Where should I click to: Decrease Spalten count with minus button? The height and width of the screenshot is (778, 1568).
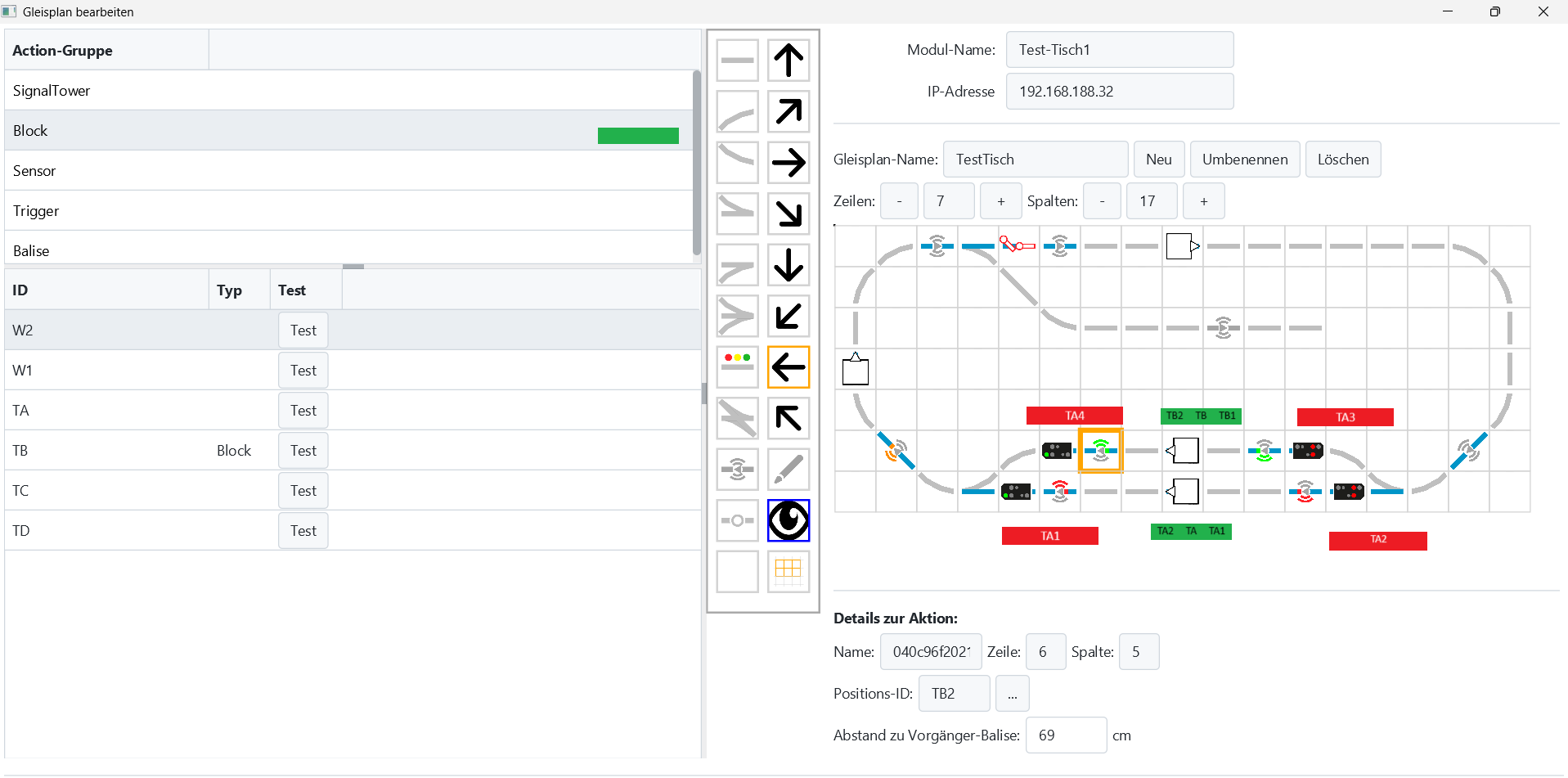pos(1102,201)
